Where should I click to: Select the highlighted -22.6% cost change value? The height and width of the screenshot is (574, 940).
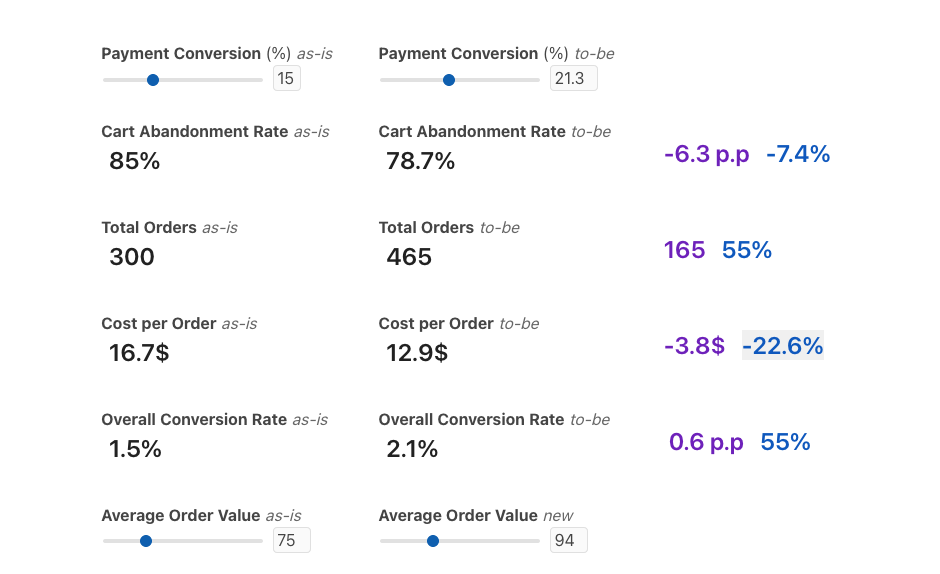click(x=782, y=346)
